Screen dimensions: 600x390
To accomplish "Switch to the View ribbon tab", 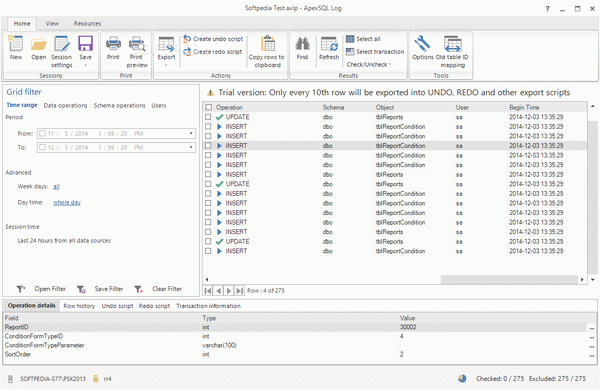I will (x=52, y=23).
